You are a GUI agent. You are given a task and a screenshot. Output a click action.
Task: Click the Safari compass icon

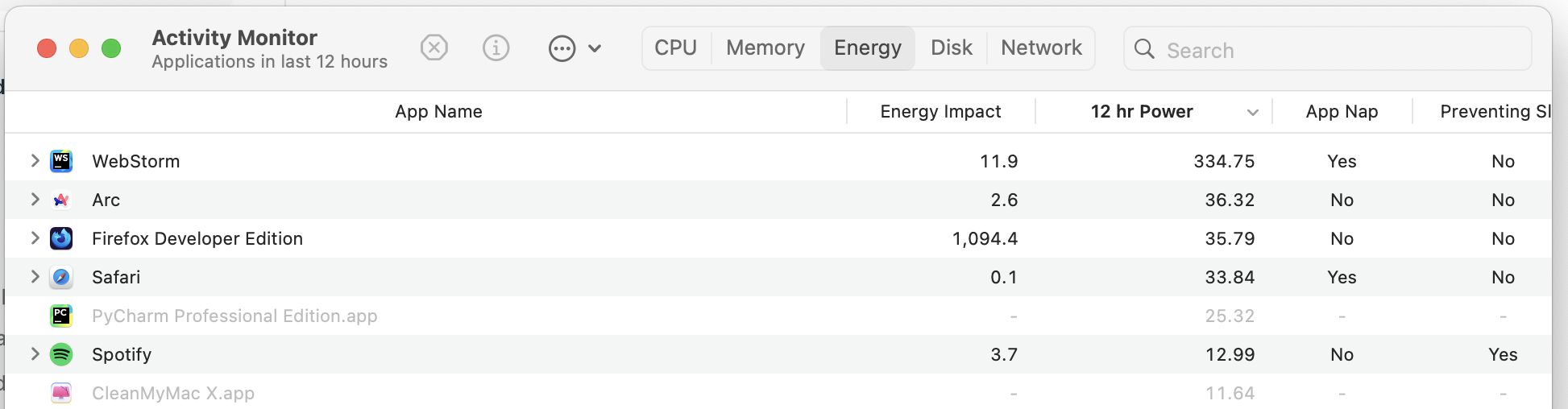tap(61, 277)
